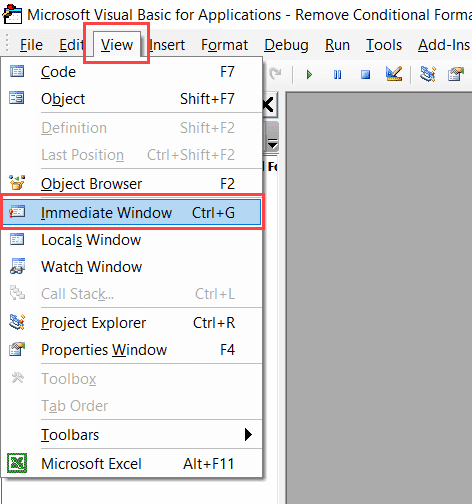Switch back to Microsoft Excel
This screenshot has height=504, width=472.
click(x=132, y=464)
